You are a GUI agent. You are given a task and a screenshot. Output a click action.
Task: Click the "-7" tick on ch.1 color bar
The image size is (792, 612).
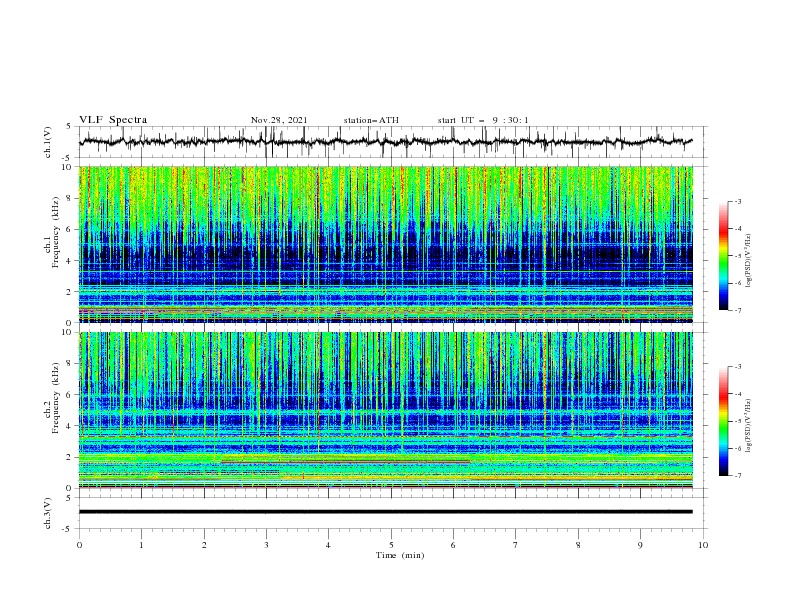(x=737, y=310)
